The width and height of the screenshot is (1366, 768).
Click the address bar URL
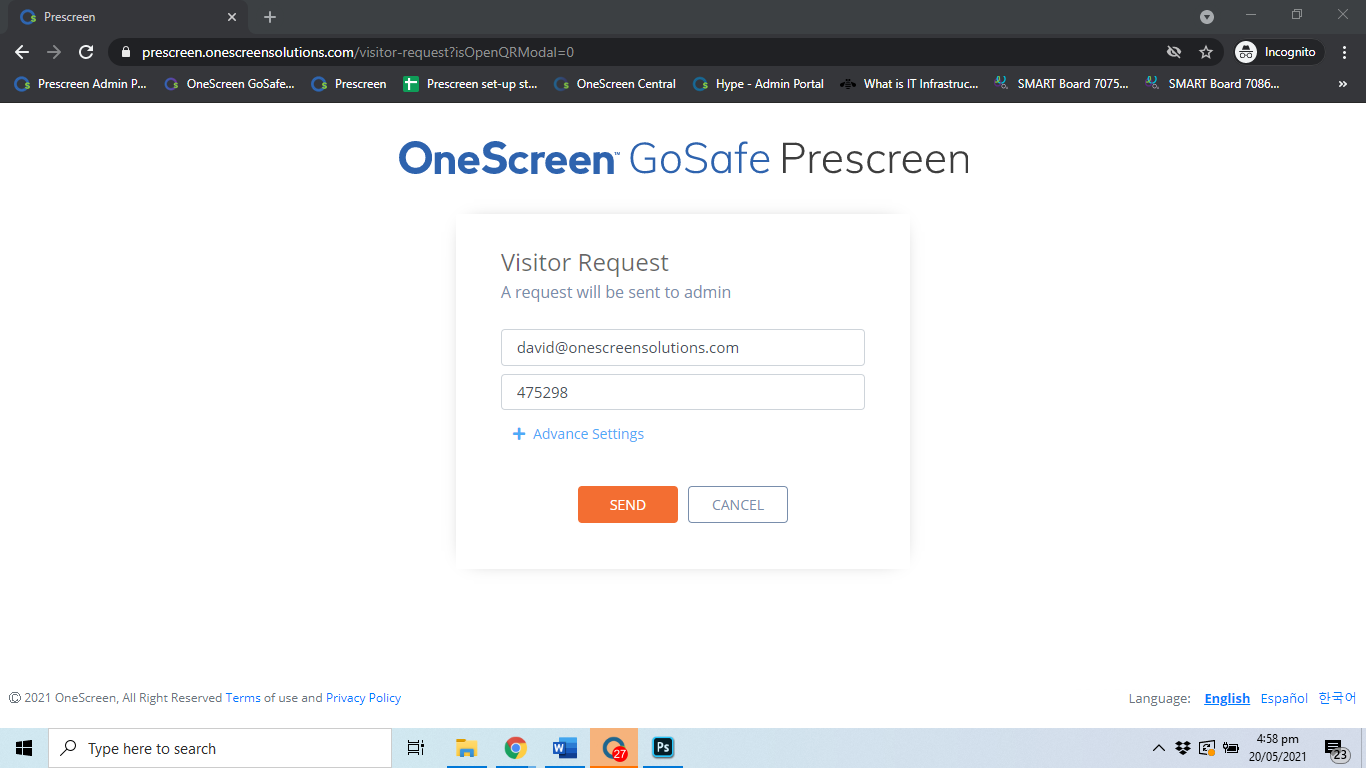click(x=358, y=52)
